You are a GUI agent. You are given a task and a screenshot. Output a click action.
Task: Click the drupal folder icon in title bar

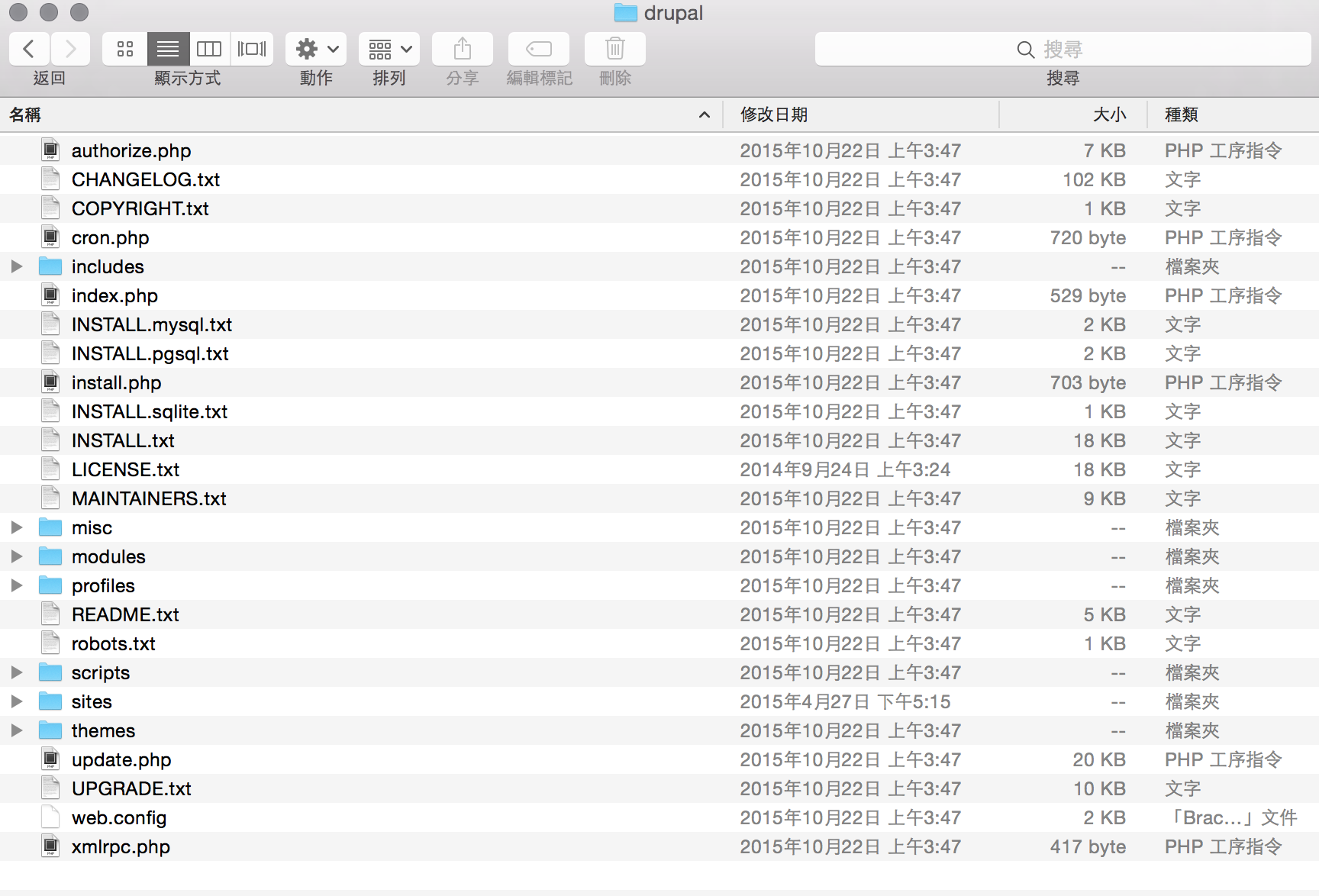click(626, 12)
